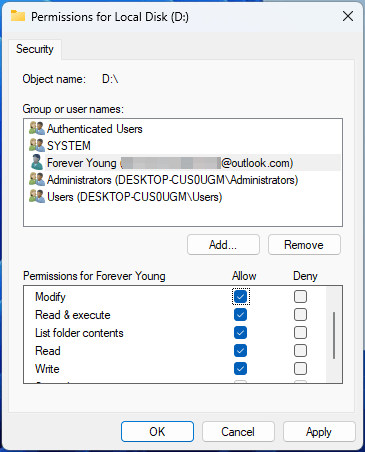Uncheck Allow for Modify permission
Image resolution: width=365 pixels, height=452 pixels.
240,297
